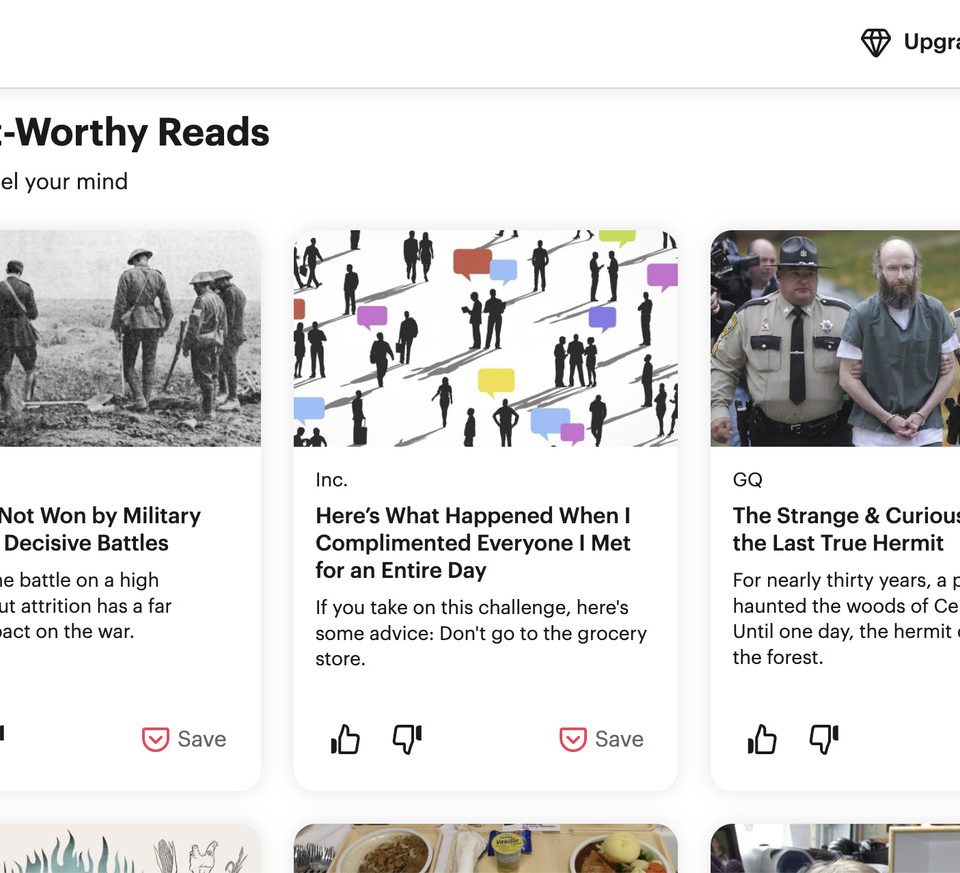The image size is (960, 873).
Task: Open the food tray article thumbnail
Action: (x=486, y=849)
